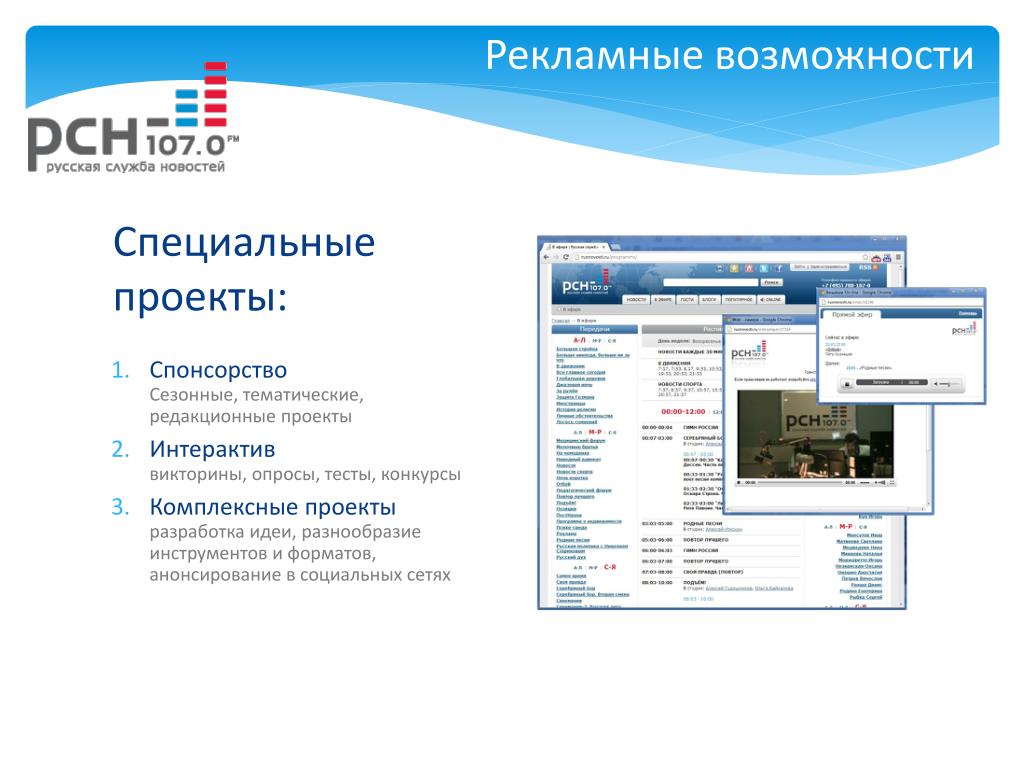Click the speaker icon in the radio player
Screen dimensions: 1024x768
935,383
